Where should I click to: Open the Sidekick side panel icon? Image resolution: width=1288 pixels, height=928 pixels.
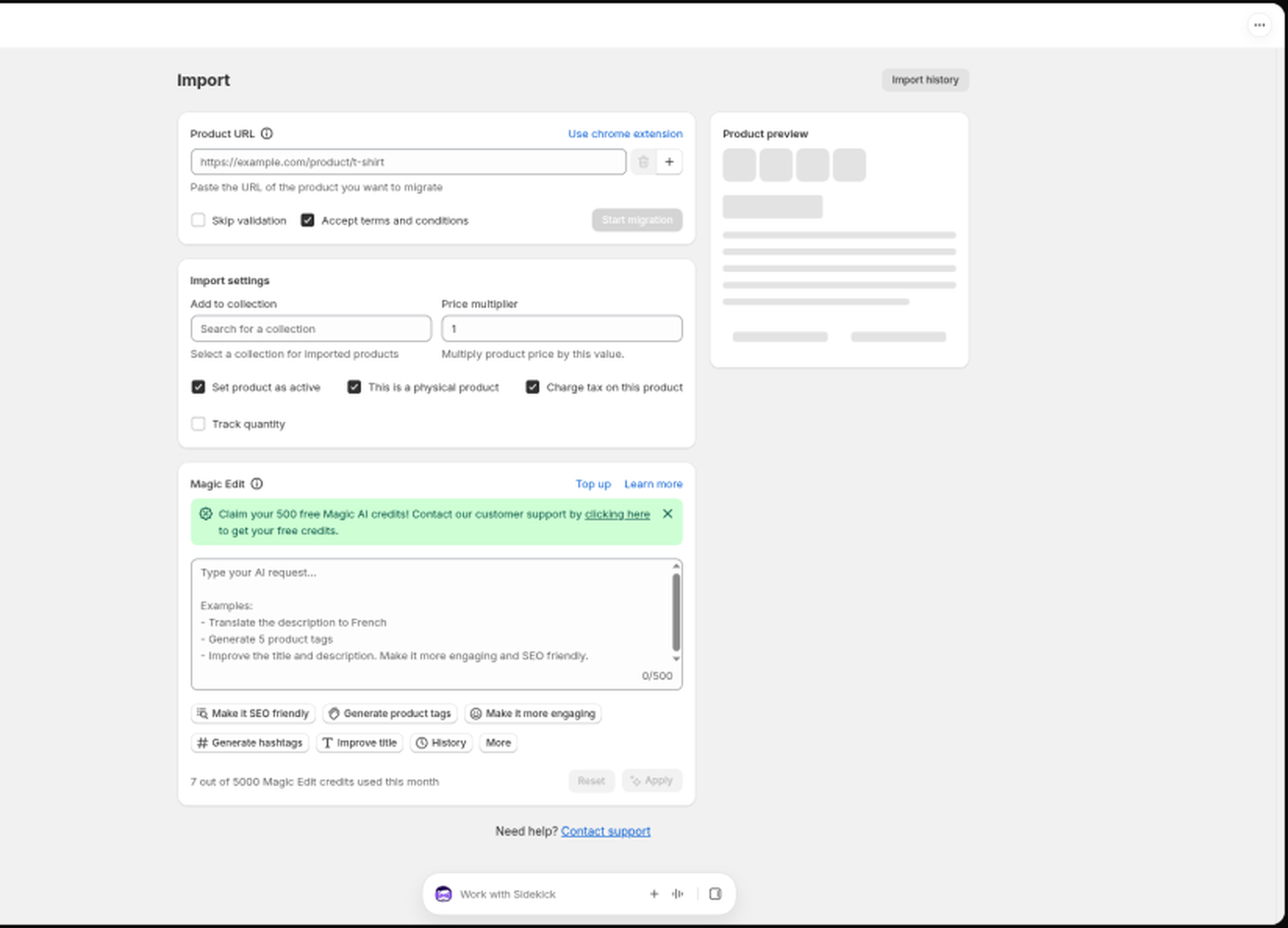[715, 894]
